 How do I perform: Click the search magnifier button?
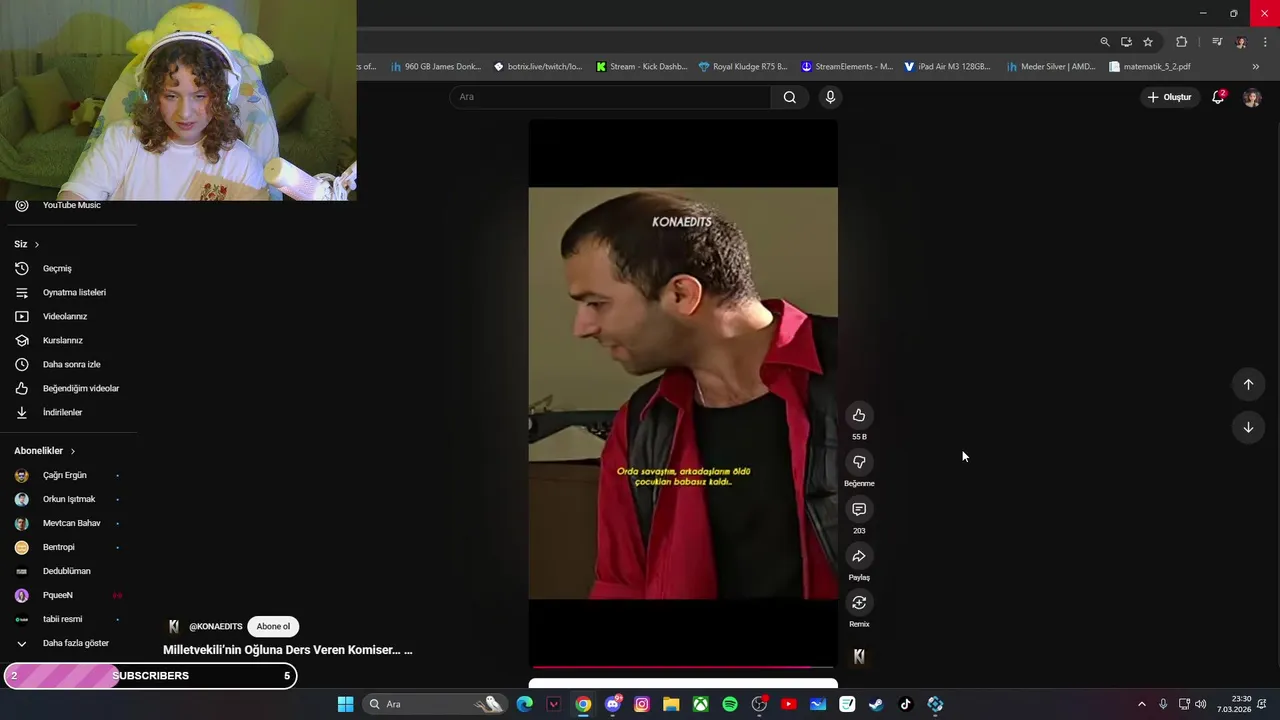(x=790, y=97)
